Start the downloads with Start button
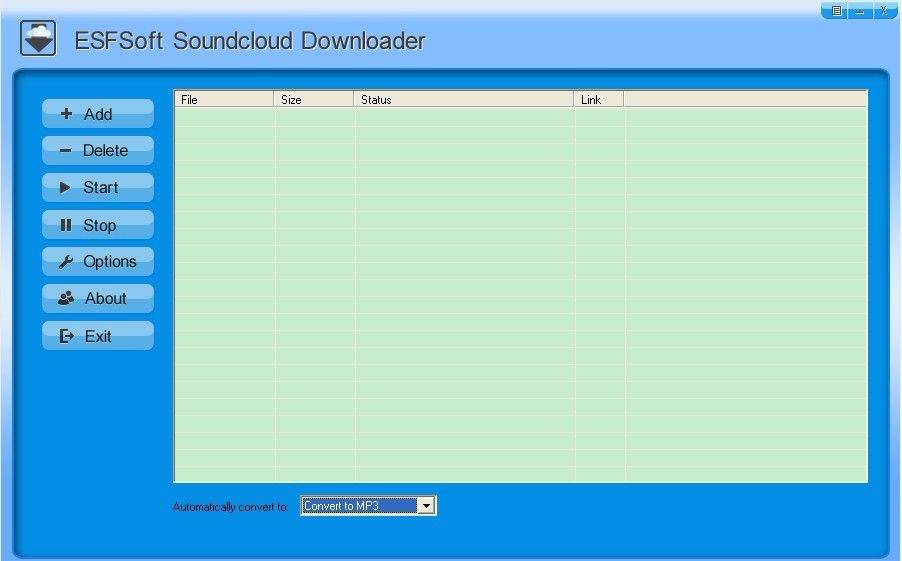902x561 pixels. pyautogui.click(x=98, y=187)
